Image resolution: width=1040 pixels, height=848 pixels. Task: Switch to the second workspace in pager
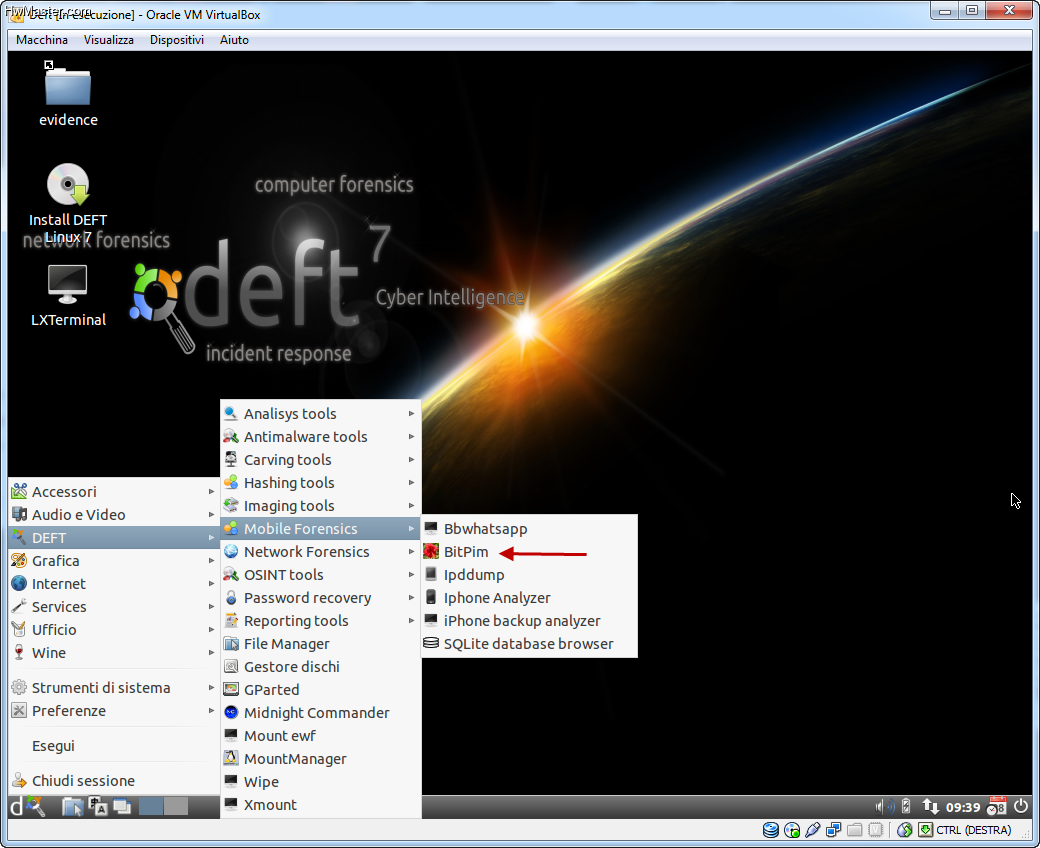(x=176, y=806)
